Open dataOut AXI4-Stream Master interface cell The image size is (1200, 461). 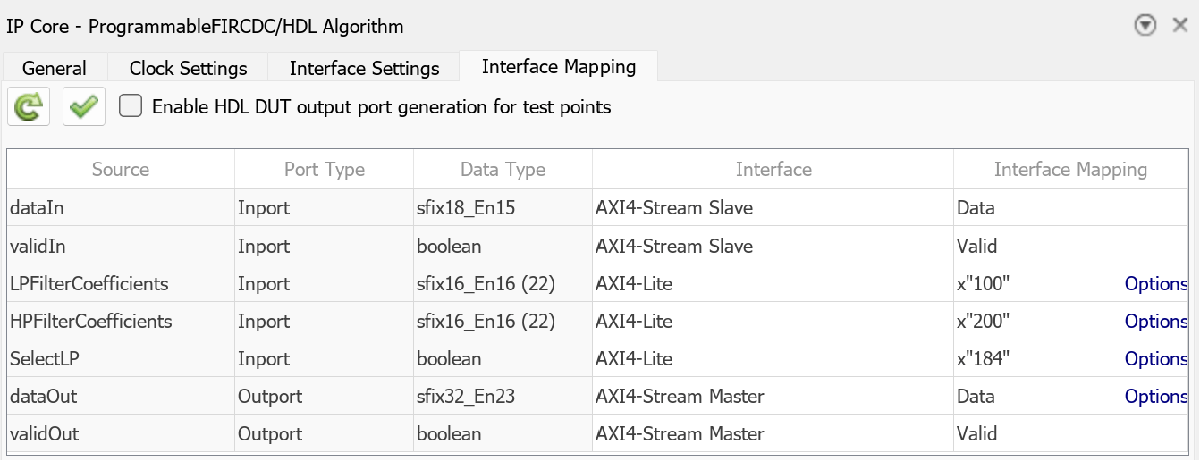point(772,397)
